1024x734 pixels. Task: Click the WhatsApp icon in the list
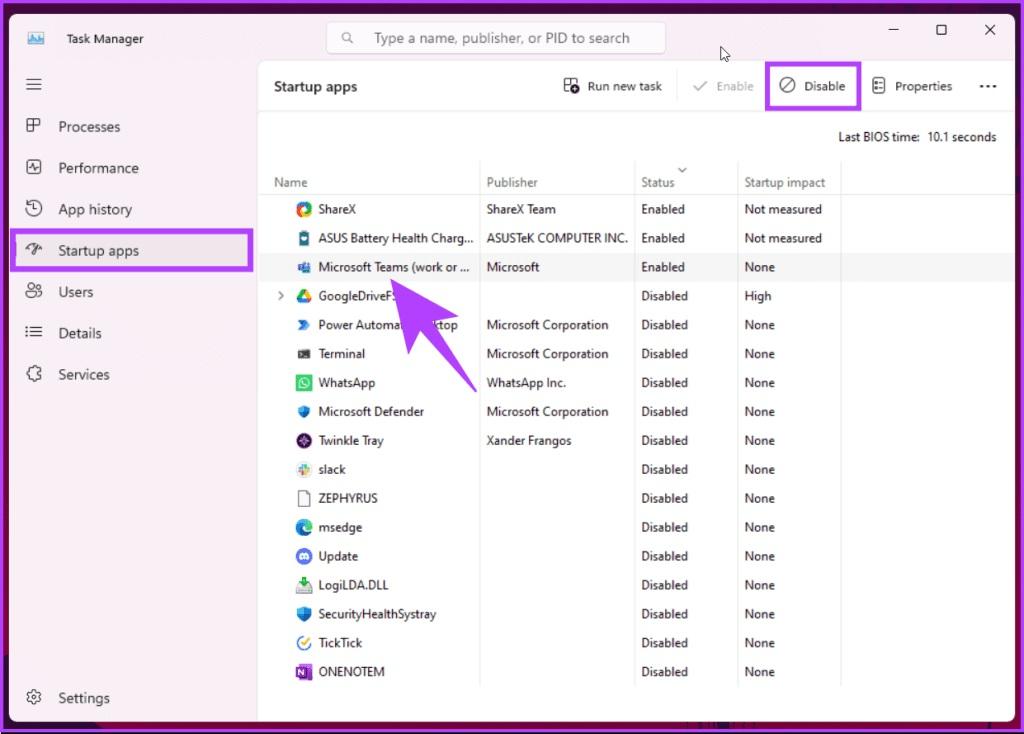click(304, 383)
